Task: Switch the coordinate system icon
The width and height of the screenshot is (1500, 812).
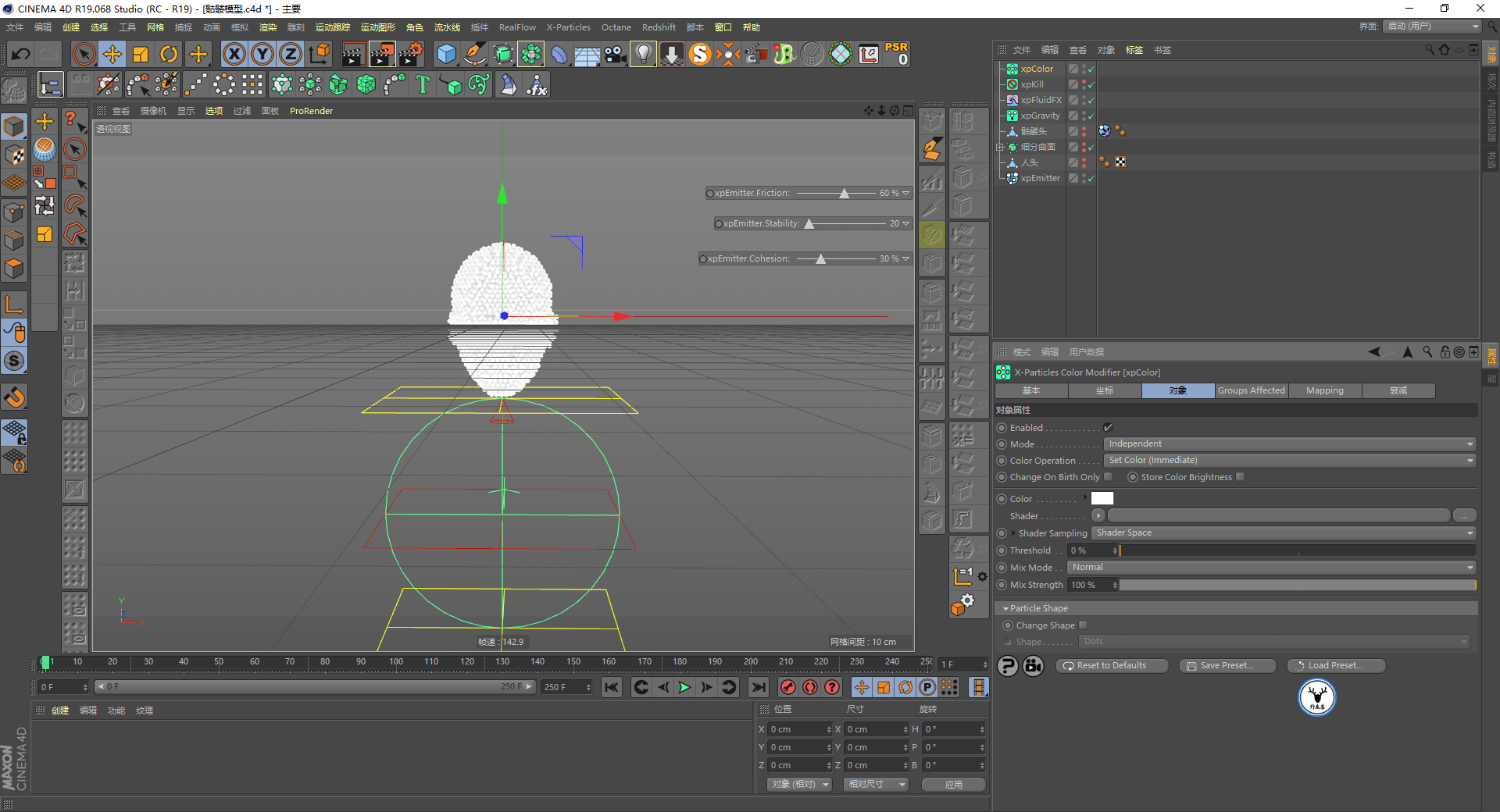Action: click(320, 54)
